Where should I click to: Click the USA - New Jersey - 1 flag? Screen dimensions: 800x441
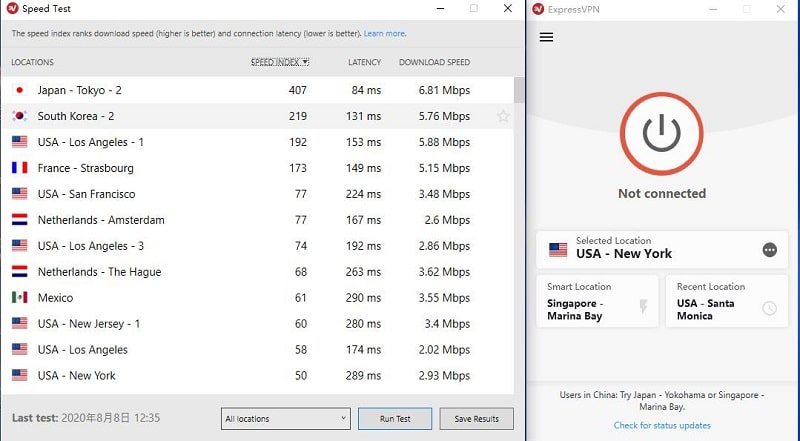pyautogui.click(x=19, y=324)
